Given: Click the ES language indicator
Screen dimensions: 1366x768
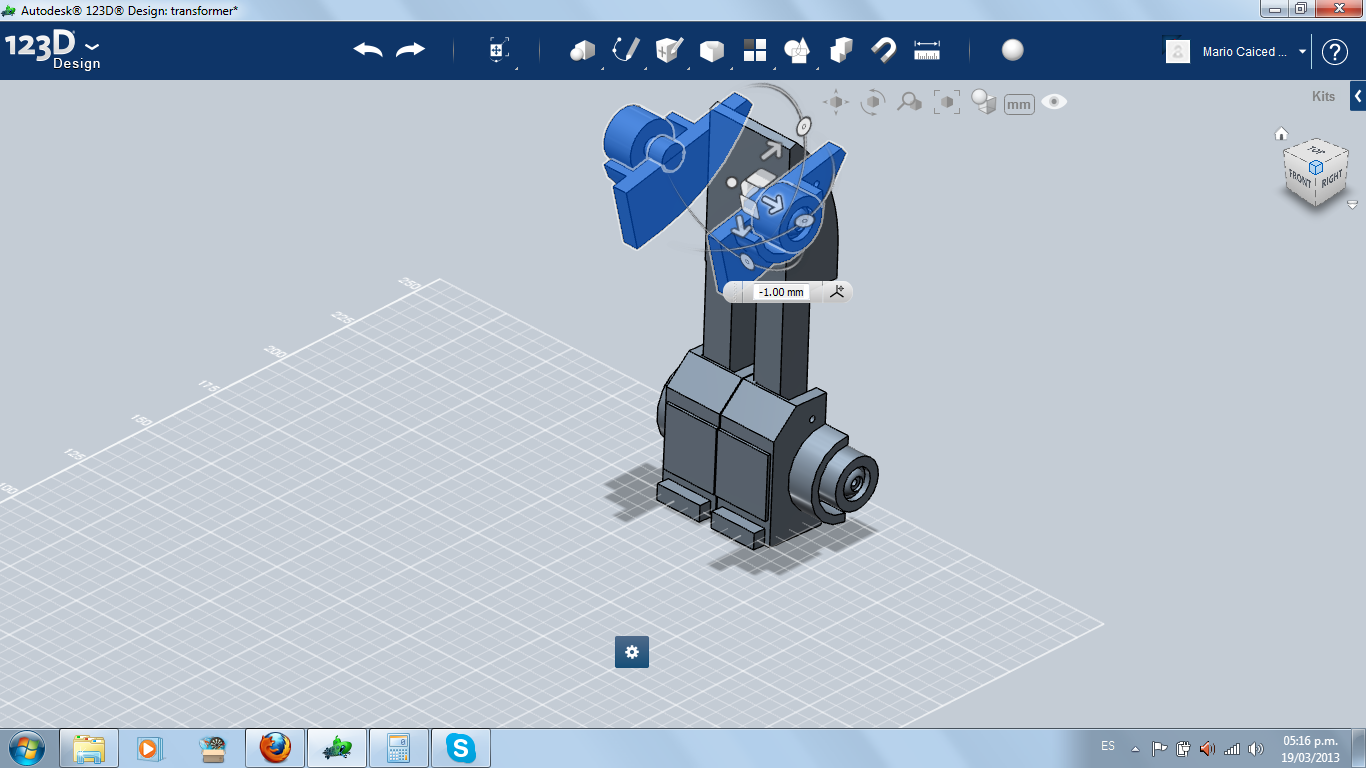Looking at the screenshot, I should (x=1108, y=746).
